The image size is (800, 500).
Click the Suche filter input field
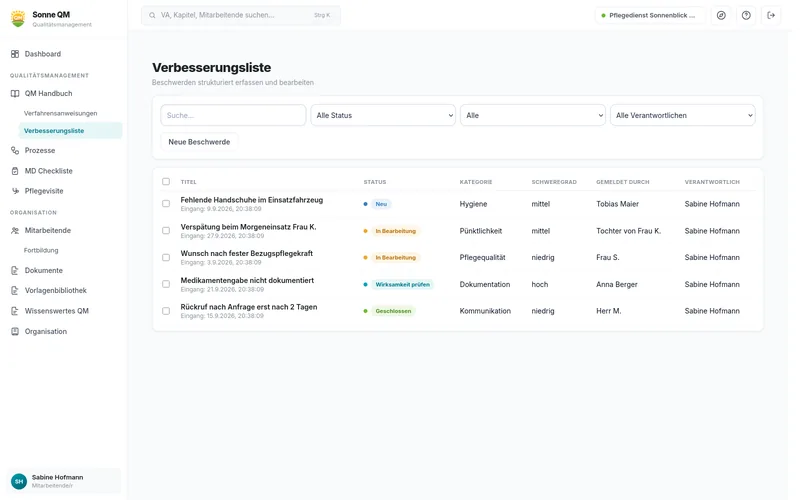(x=233, y=115)
